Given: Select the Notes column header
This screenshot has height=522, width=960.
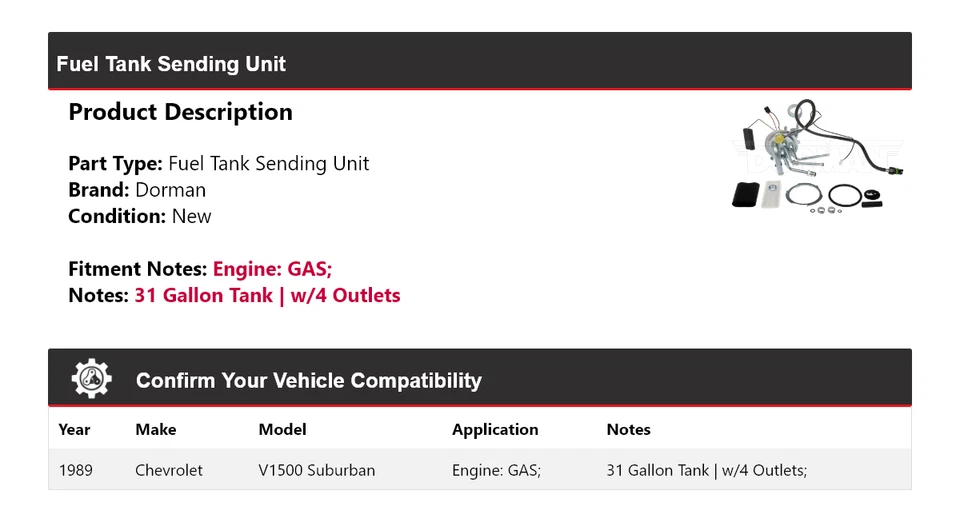Looking at the screenshot, I should (x=628, y=430).
